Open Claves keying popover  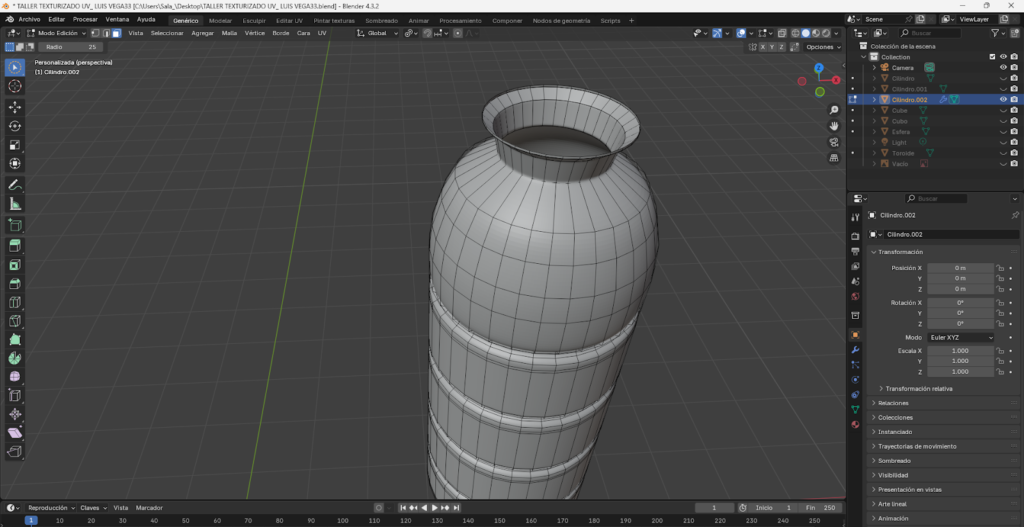93,508
